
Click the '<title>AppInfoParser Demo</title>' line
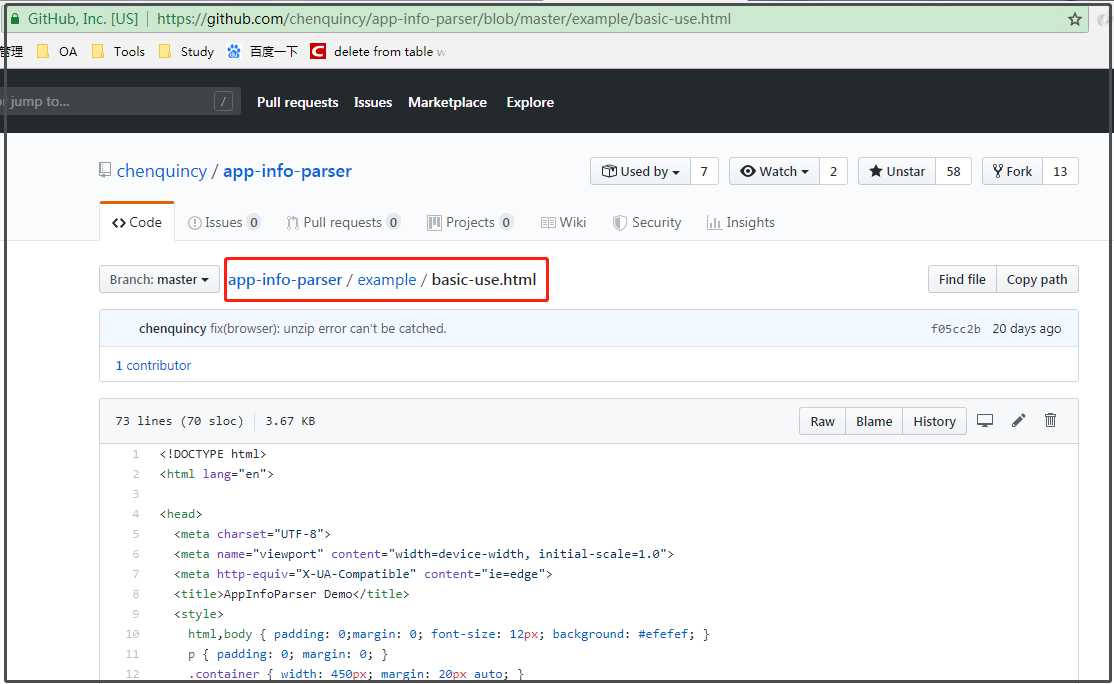click(291, 594)
